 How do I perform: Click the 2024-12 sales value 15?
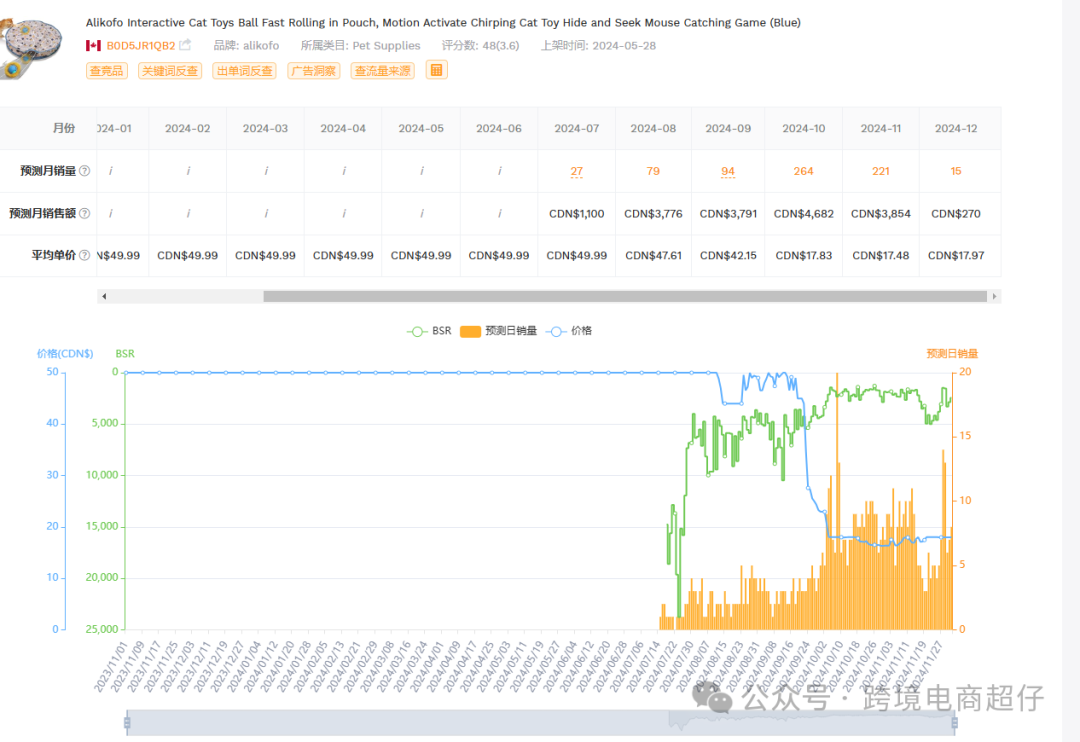pyautogui.click(x=956, y=171)
